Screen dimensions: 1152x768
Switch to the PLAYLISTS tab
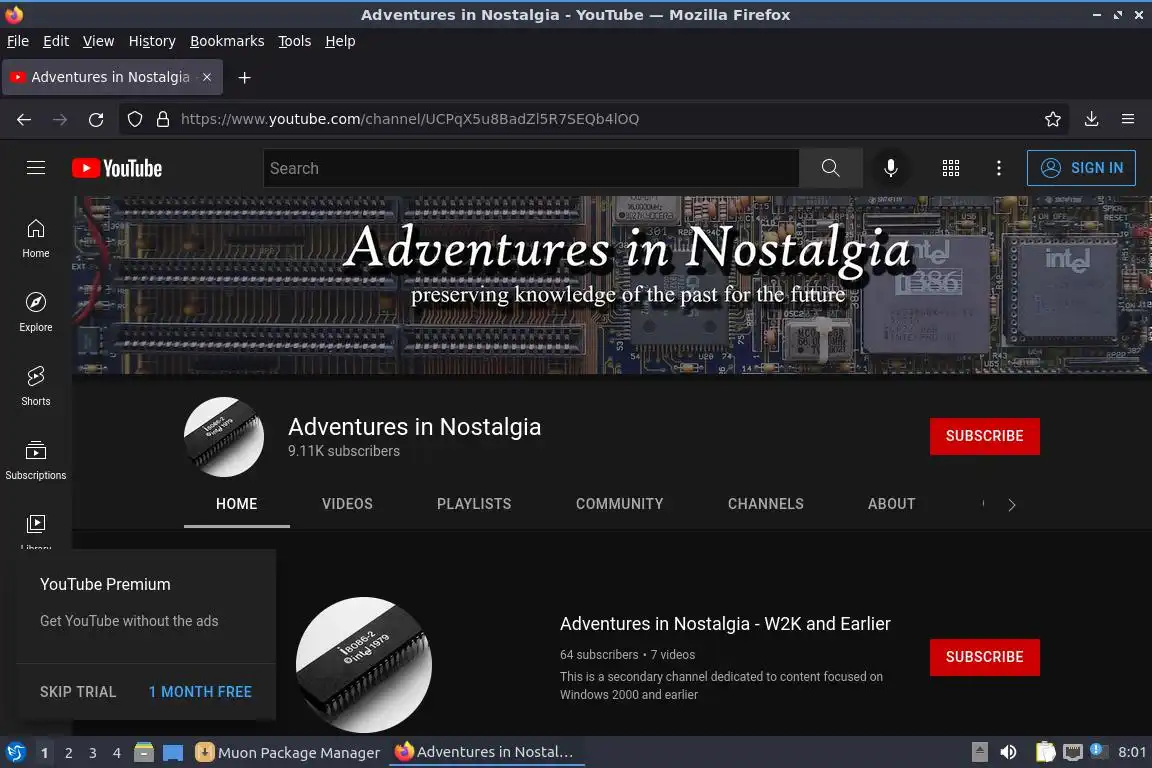(474, 504)
